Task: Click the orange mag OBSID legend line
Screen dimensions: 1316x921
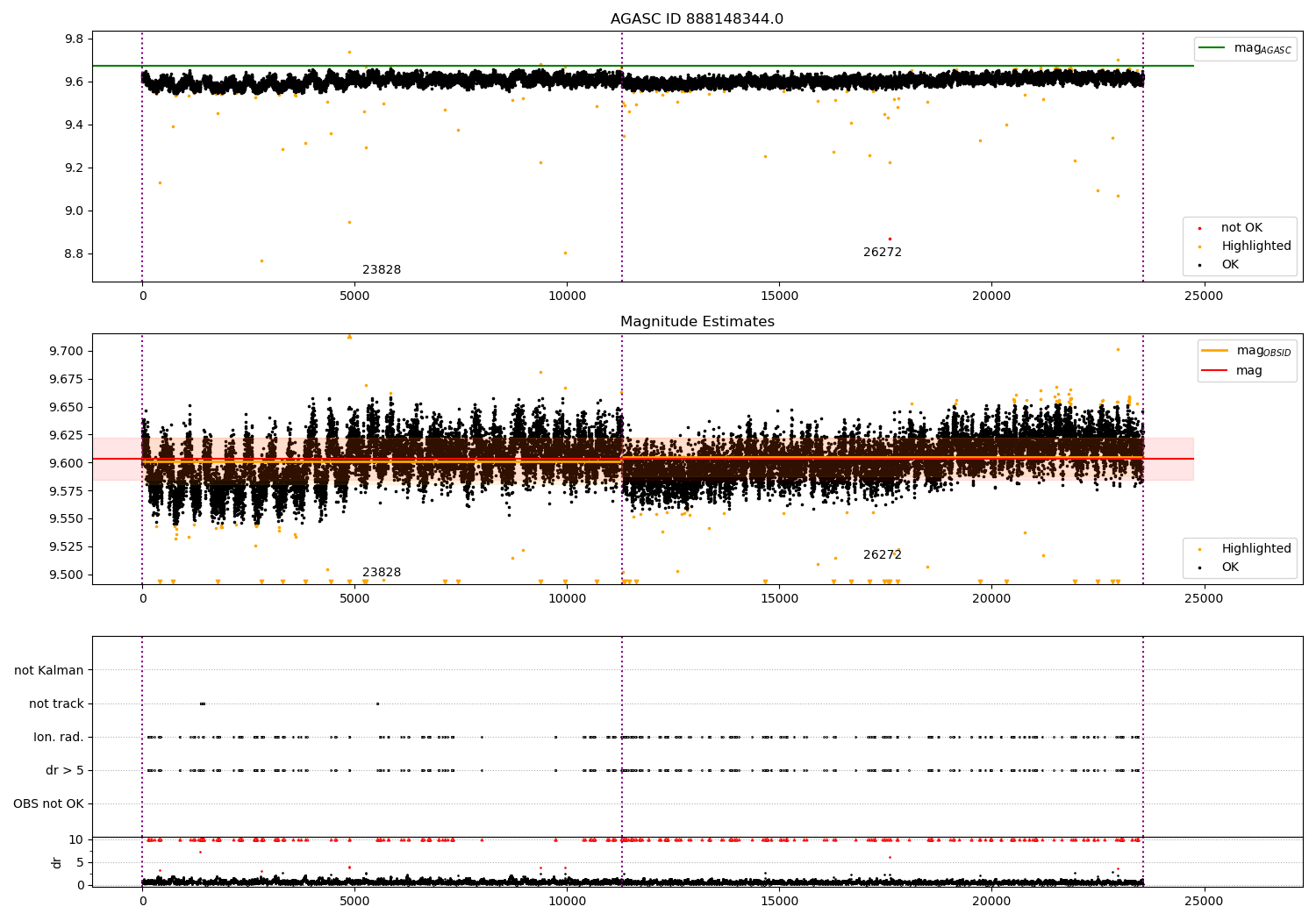Action: click(1215, 351)
